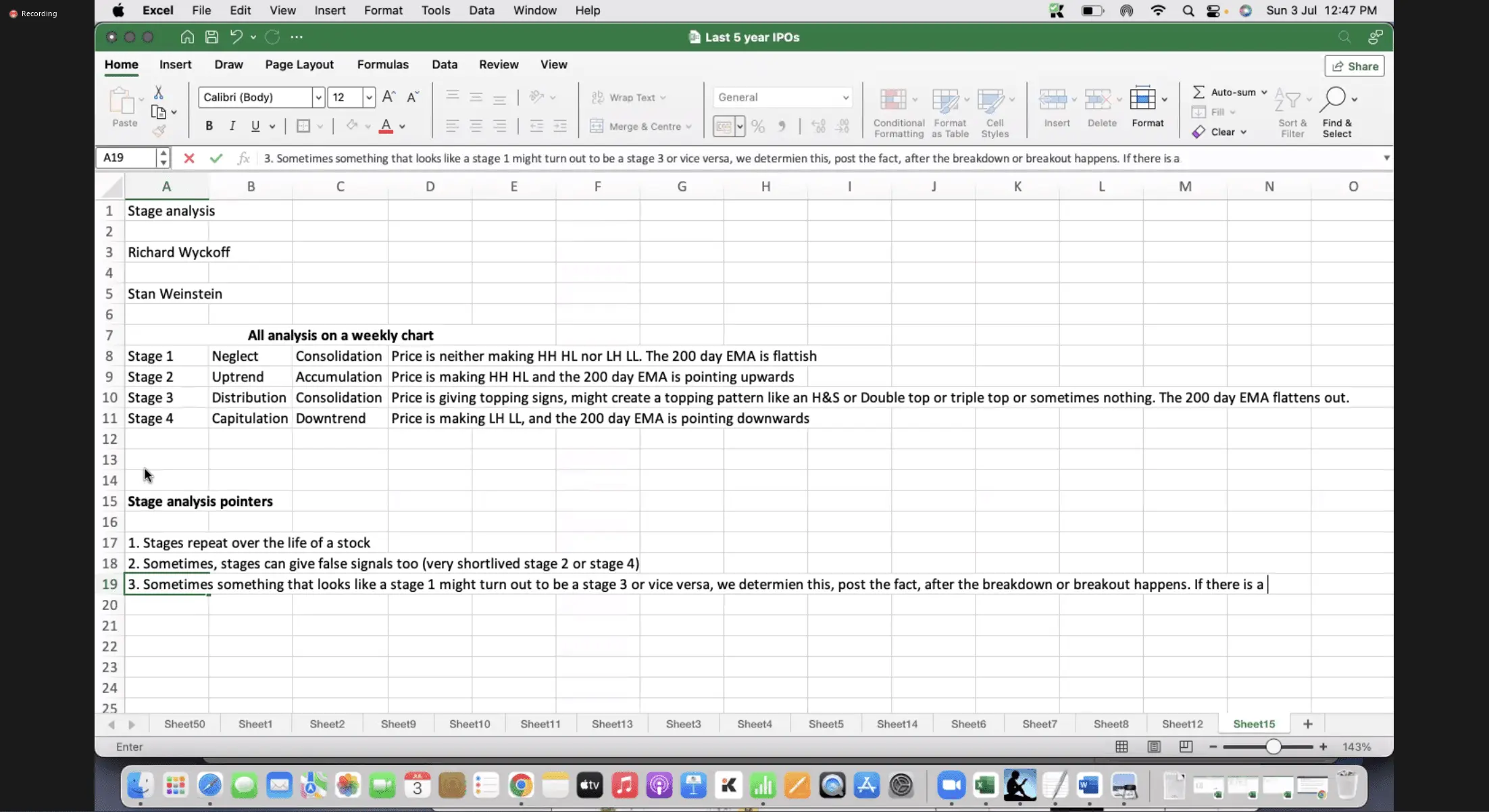Image resolution: width=1489 pixels, height=812 pixels.
Task: Confirm cell entry with green checkmark
Action: click(216, 158)
